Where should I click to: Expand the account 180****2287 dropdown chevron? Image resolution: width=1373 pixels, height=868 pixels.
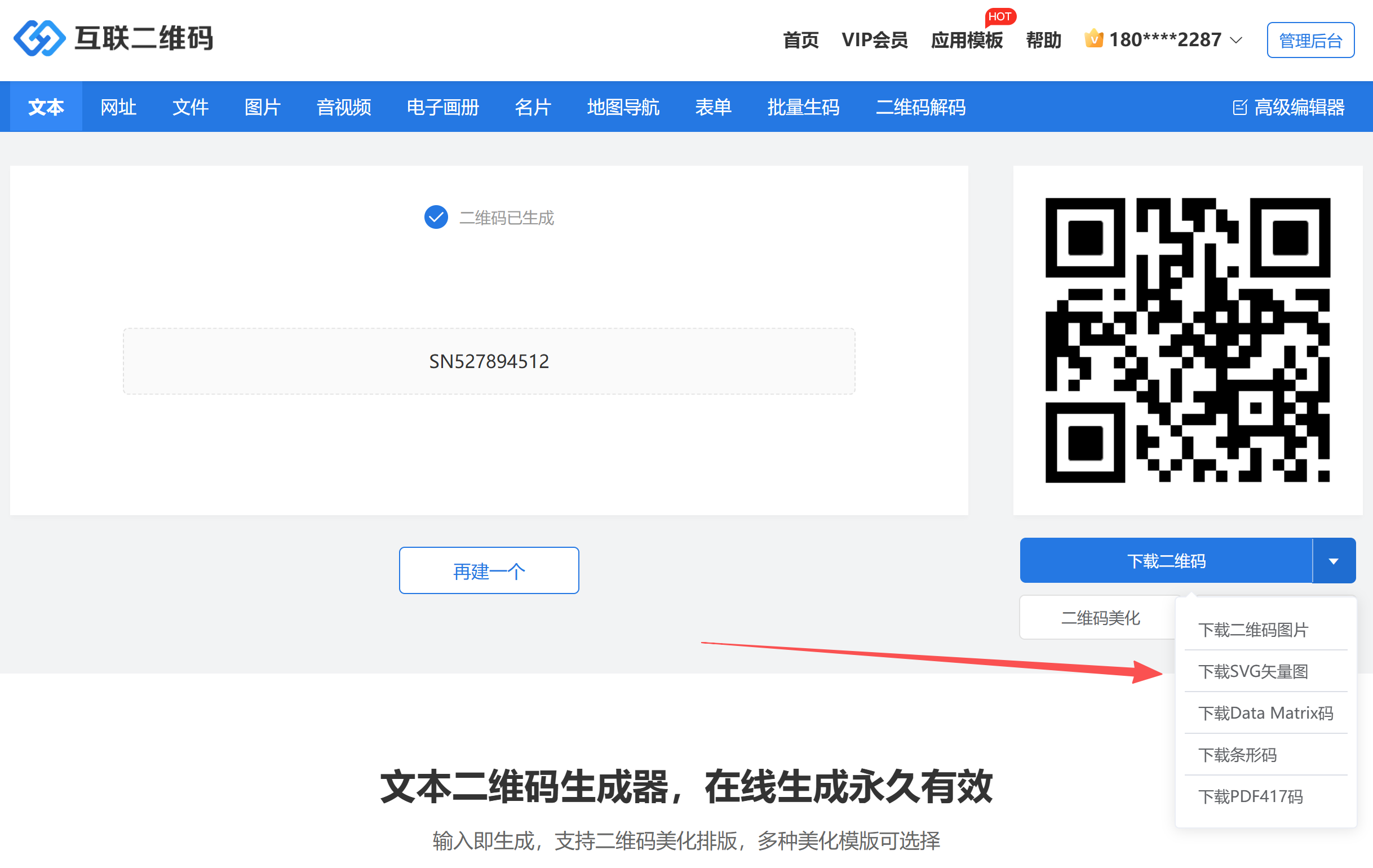point(1236,40)
